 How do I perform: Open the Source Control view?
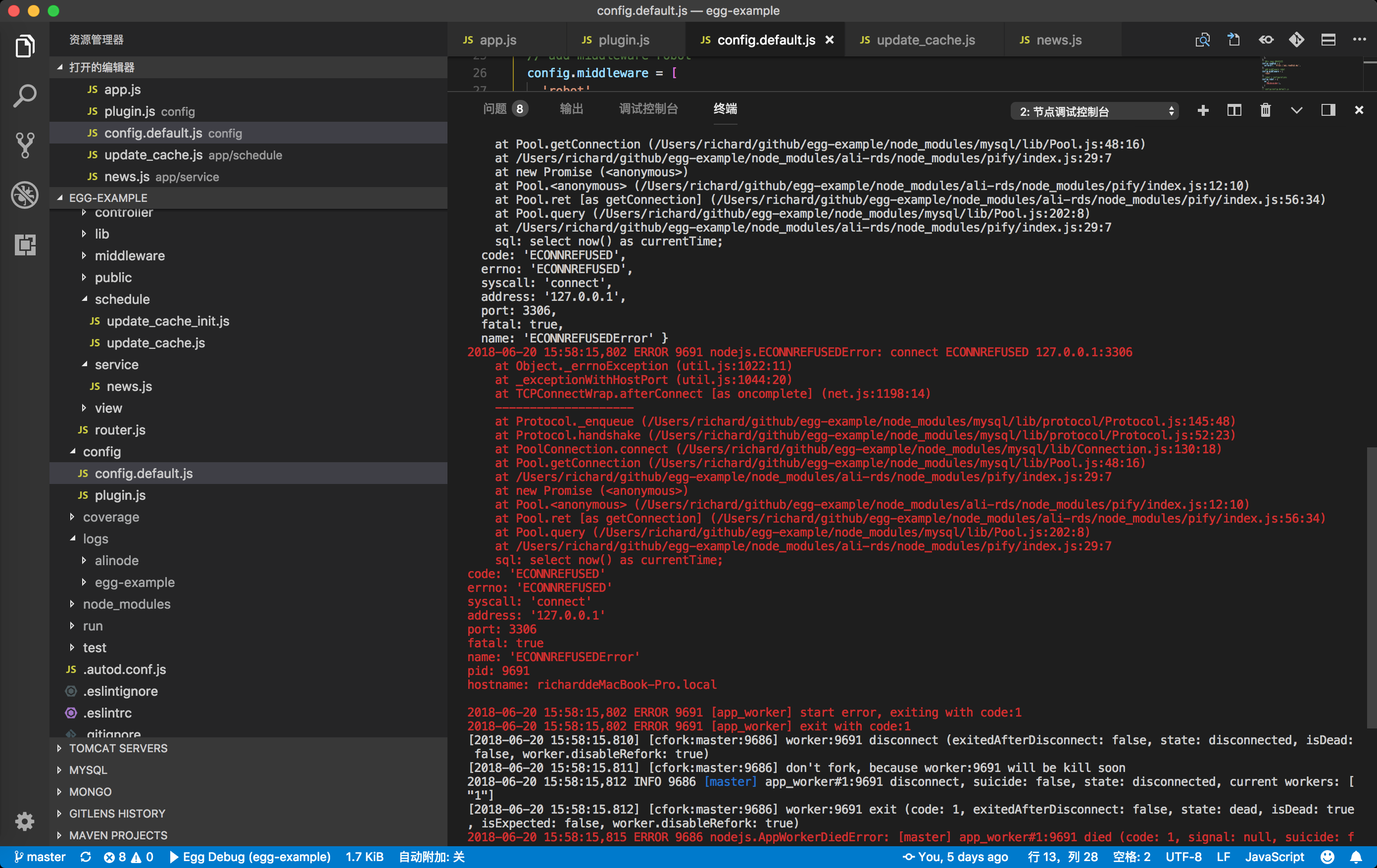25,145
